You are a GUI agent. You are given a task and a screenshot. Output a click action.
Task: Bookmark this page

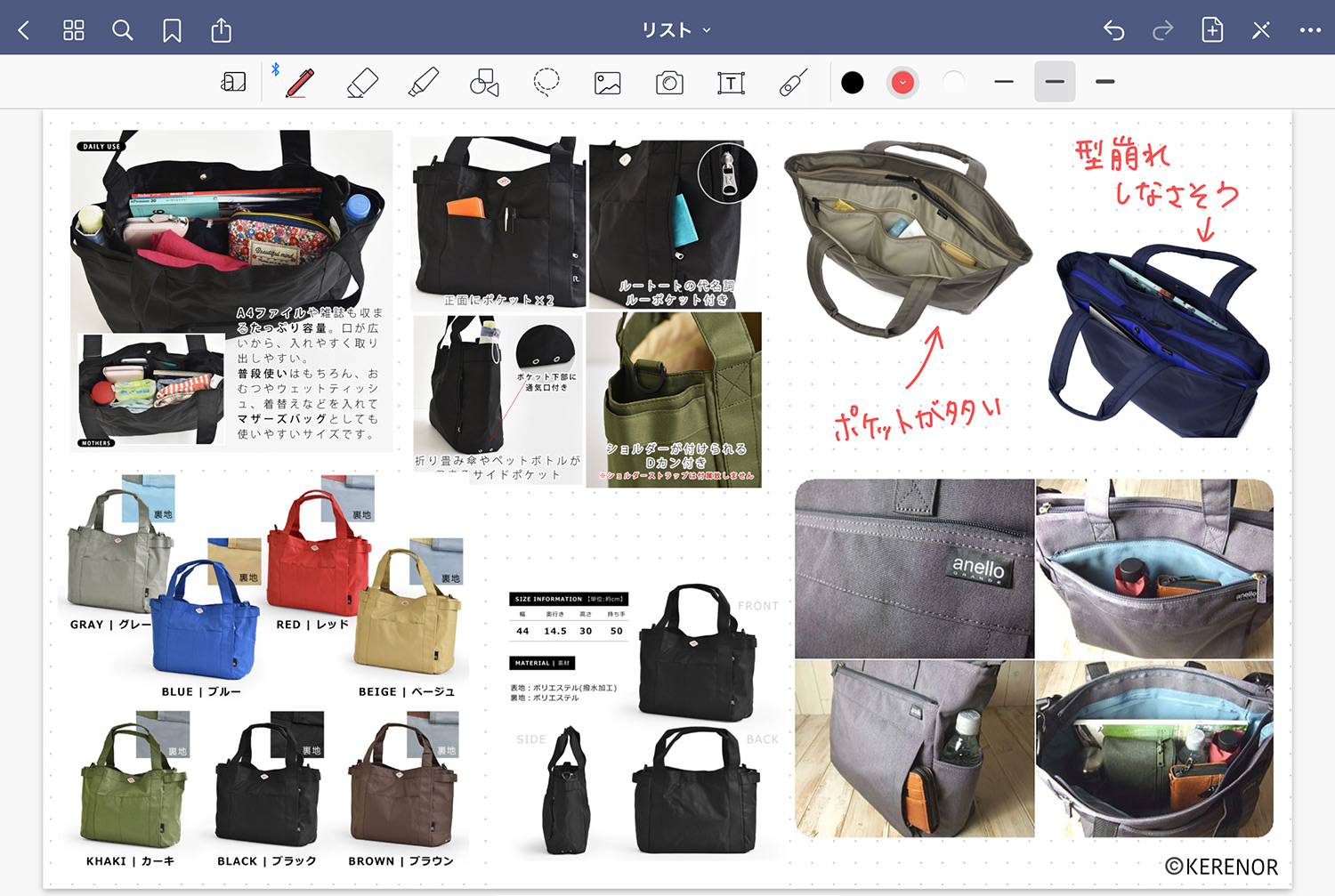pos(172,31)
